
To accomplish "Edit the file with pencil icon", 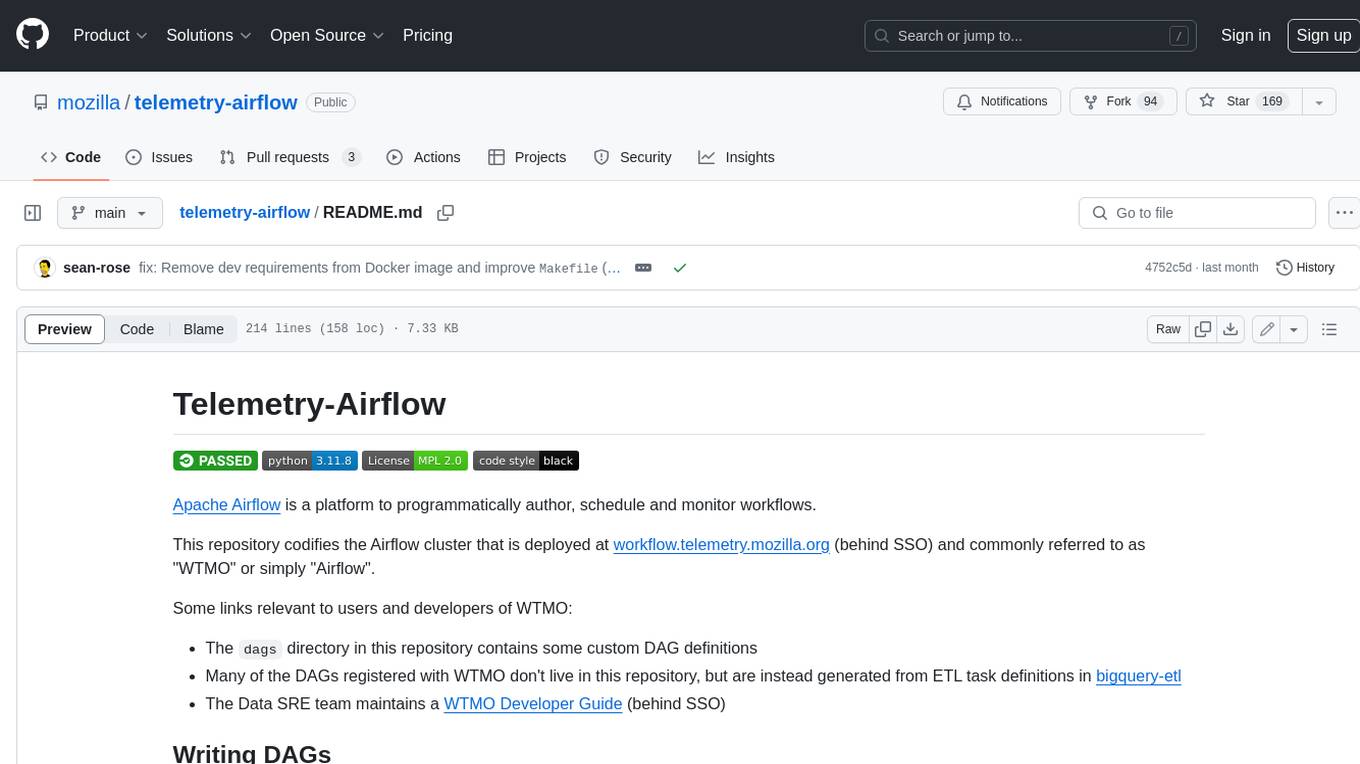I will 1267,329.
